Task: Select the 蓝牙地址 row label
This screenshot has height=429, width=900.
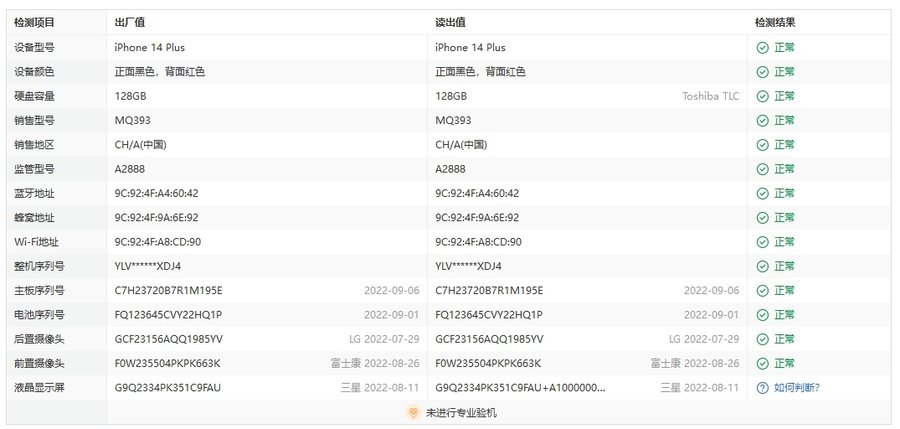Action: pyautogui.click(x=34, y=194)
